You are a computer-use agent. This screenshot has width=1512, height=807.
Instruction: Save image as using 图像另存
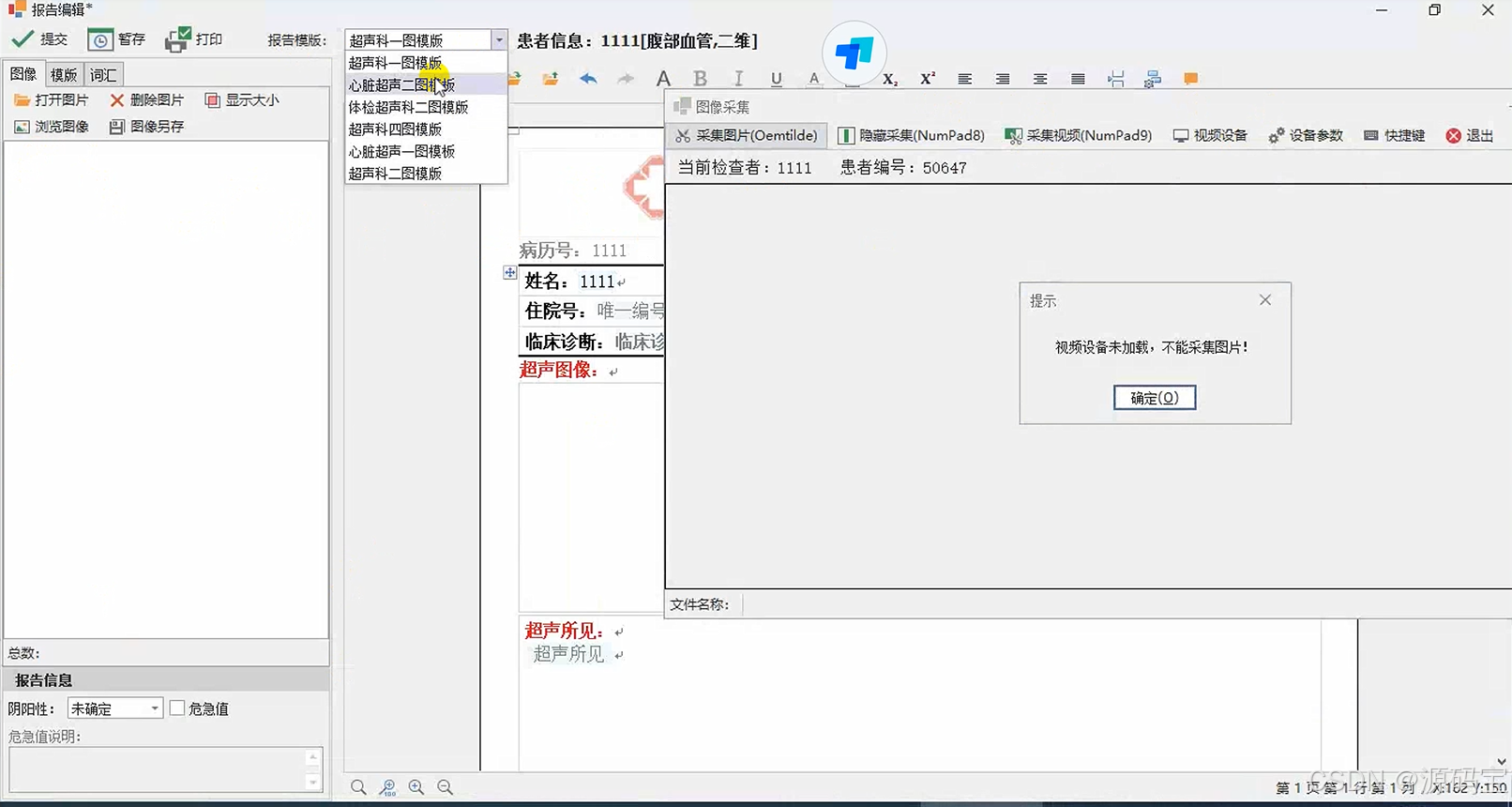(x=146, y=126)
